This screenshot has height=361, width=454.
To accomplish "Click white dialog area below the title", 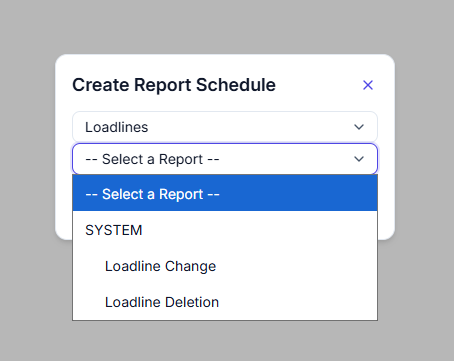I will [x=225, y=104].
